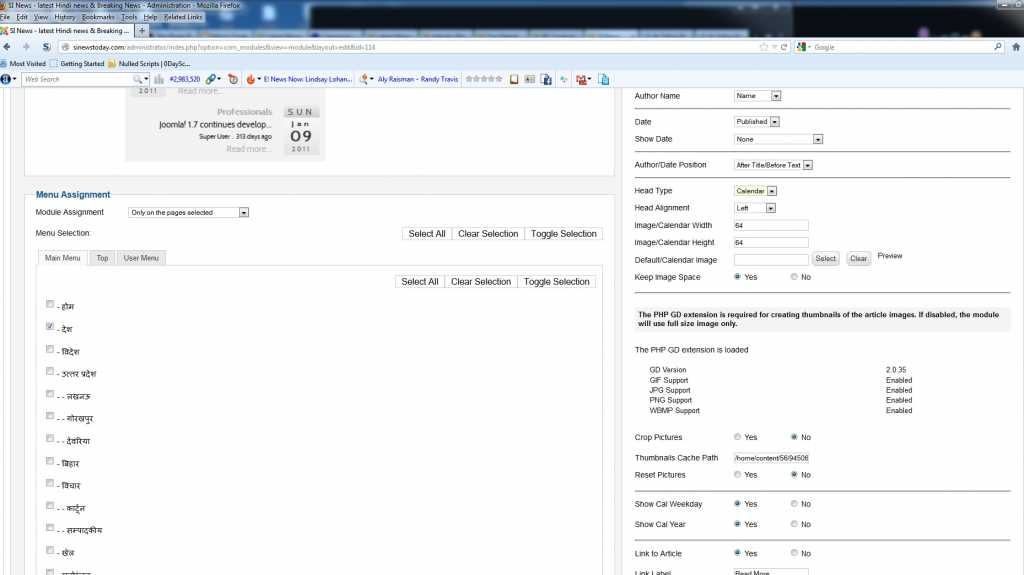Open the Bookmarks menu in menu bar

point(98,17)
